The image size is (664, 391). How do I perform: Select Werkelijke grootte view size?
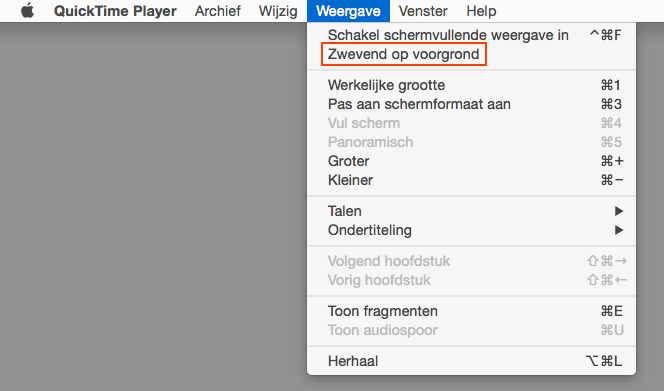[x=471, y=85]
